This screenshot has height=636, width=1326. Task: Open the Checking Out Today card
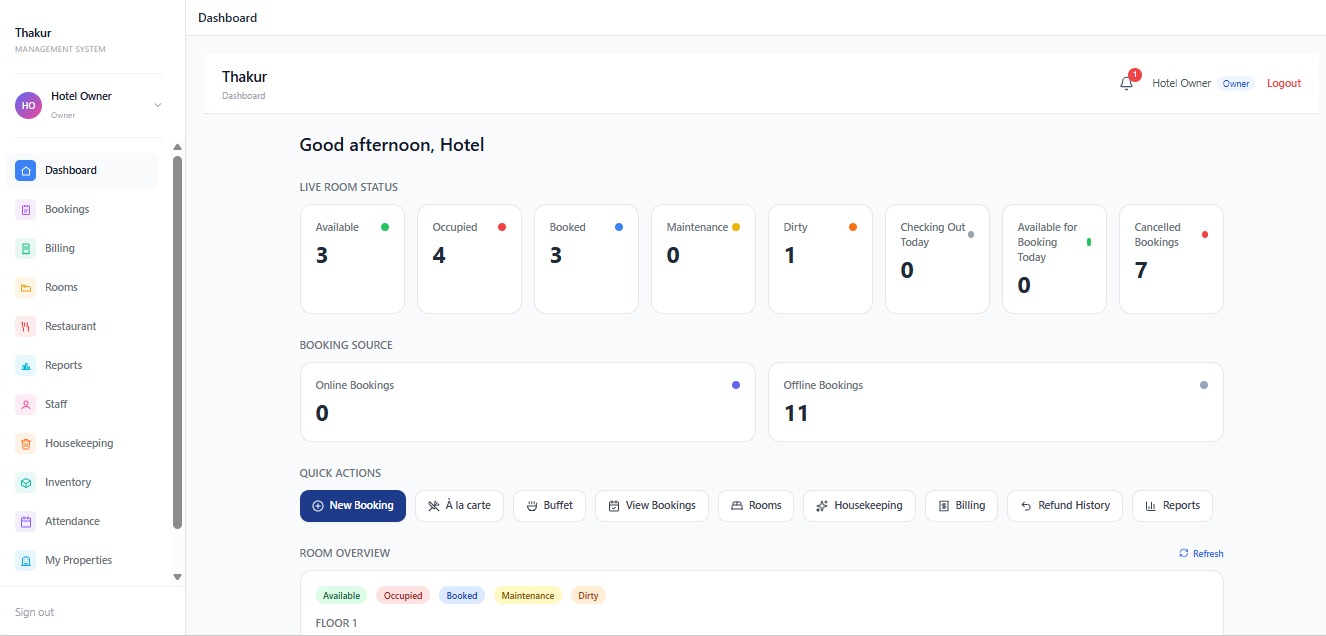pyautogui.click(x=937, y=259)
